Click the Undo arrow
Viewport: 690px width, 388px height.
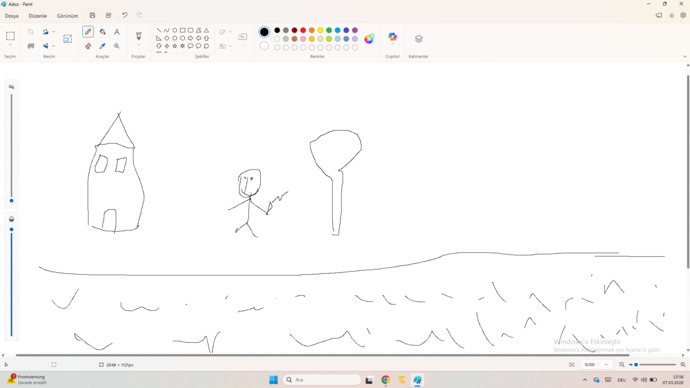pyautogui.click(x=125, y=15)
